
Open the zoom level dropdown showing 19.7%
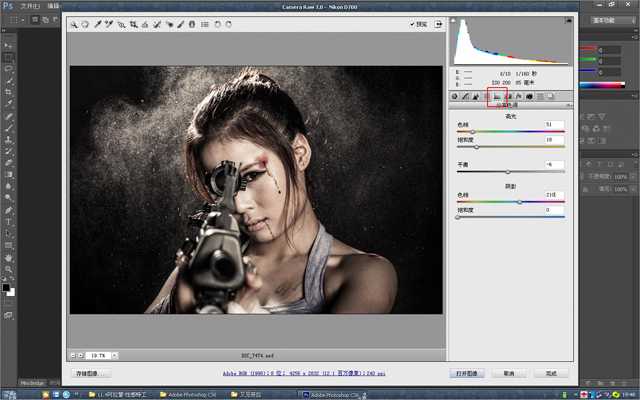pyautogui.click(x=100, y=355)
